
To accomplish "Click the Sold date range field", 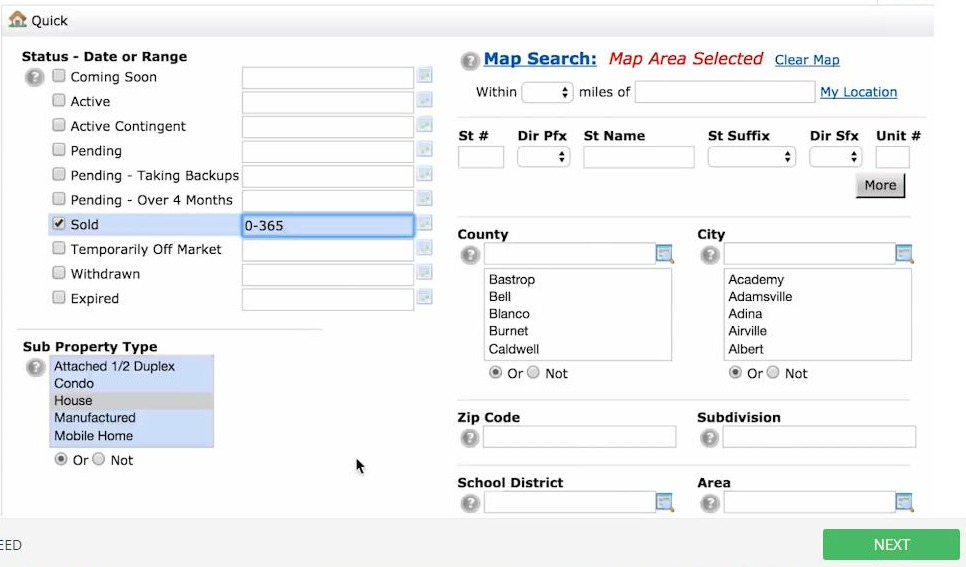I will [328, 226].
